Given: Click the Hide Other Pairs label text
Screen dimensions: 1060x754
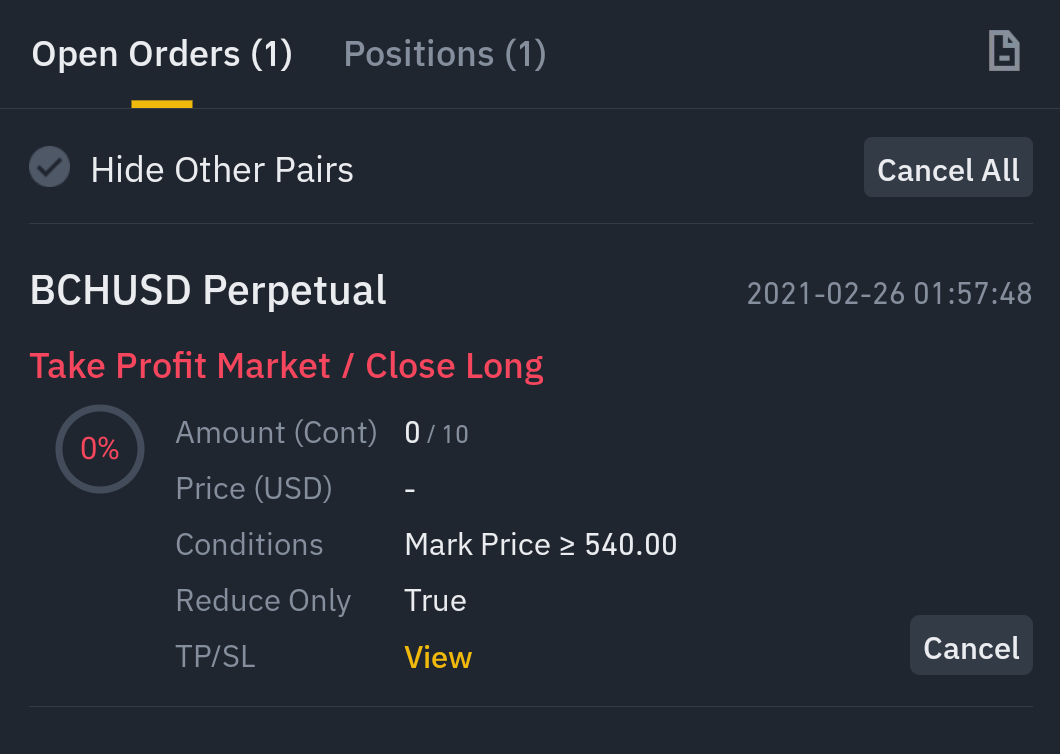Looking at the screenshot, I should [222, 170].
